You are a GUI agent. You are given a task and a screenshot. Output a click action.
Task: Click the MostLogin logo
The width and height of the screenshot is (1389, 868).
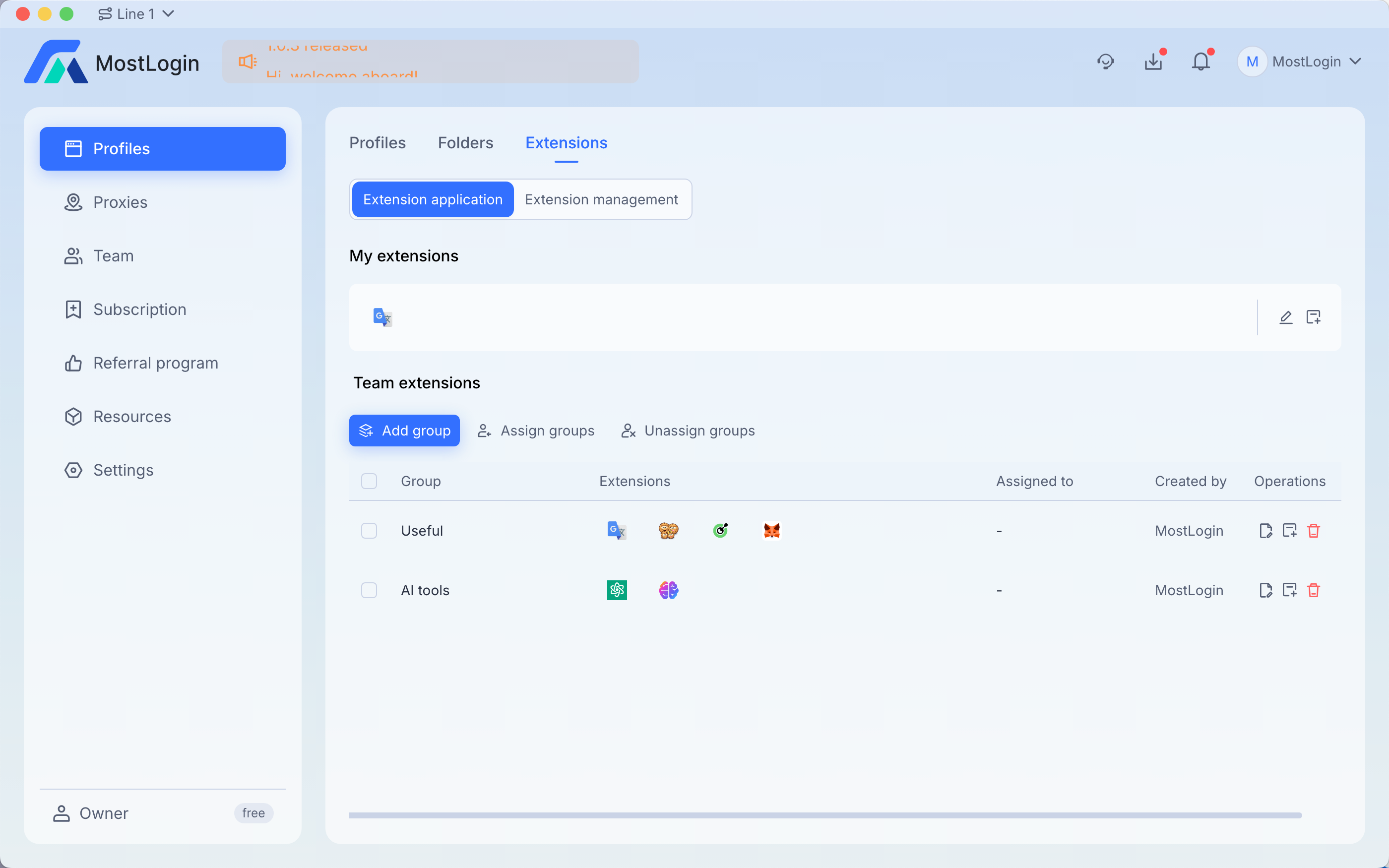(x=111, y=62)
